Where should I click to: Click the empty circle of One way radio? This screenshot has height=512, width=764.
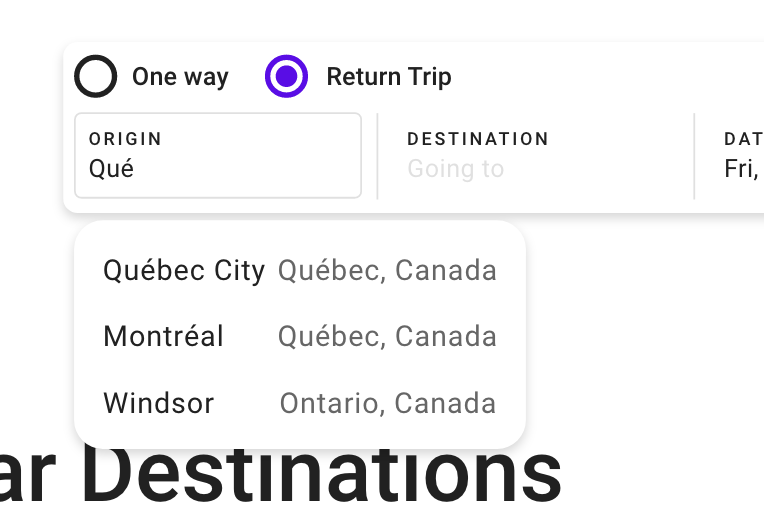point(96,76)
